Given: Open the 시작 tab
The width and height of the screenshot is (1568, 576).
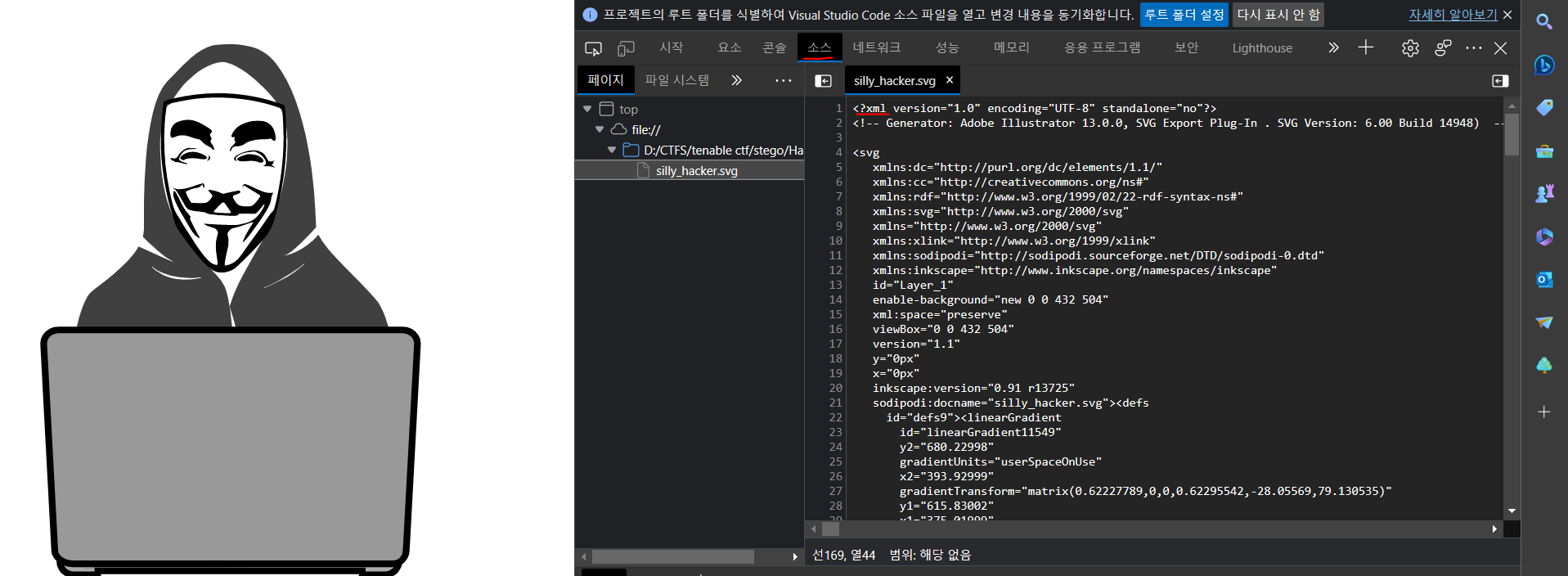Looking at the screenshot, I should click(672, 47).
